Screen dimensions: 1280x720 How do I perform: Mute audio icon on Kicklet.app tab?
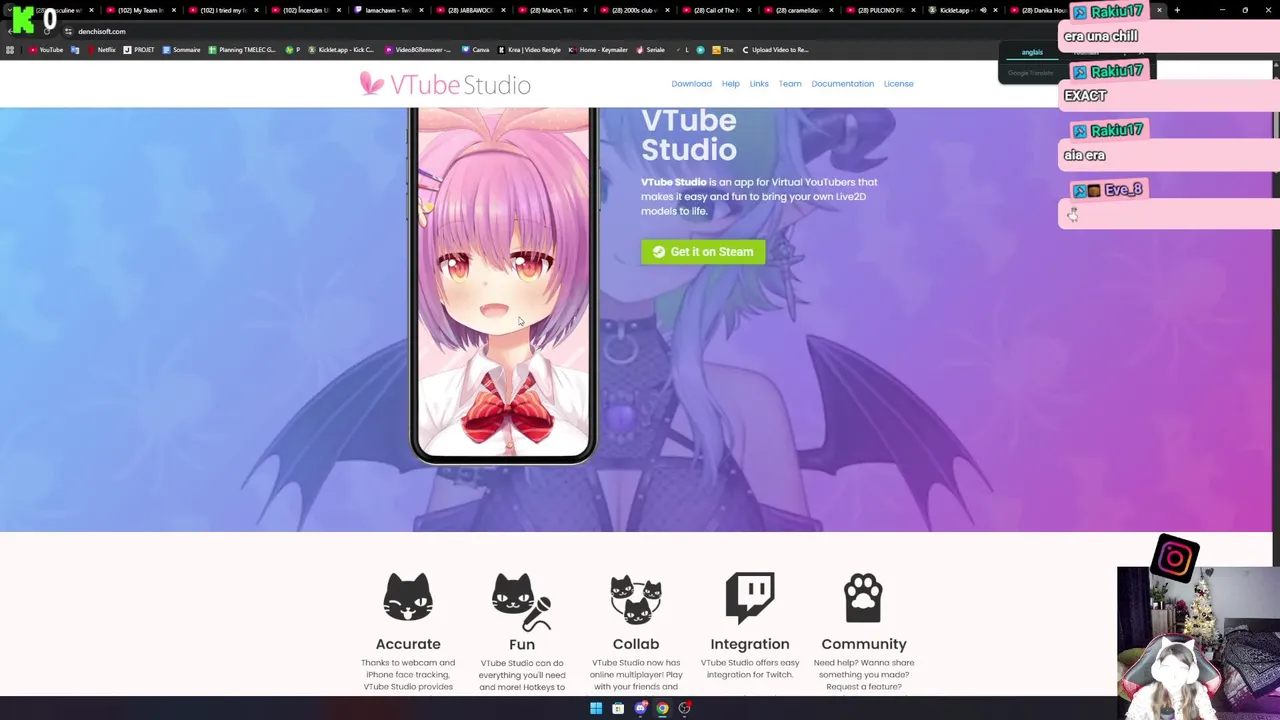point(983,10)
